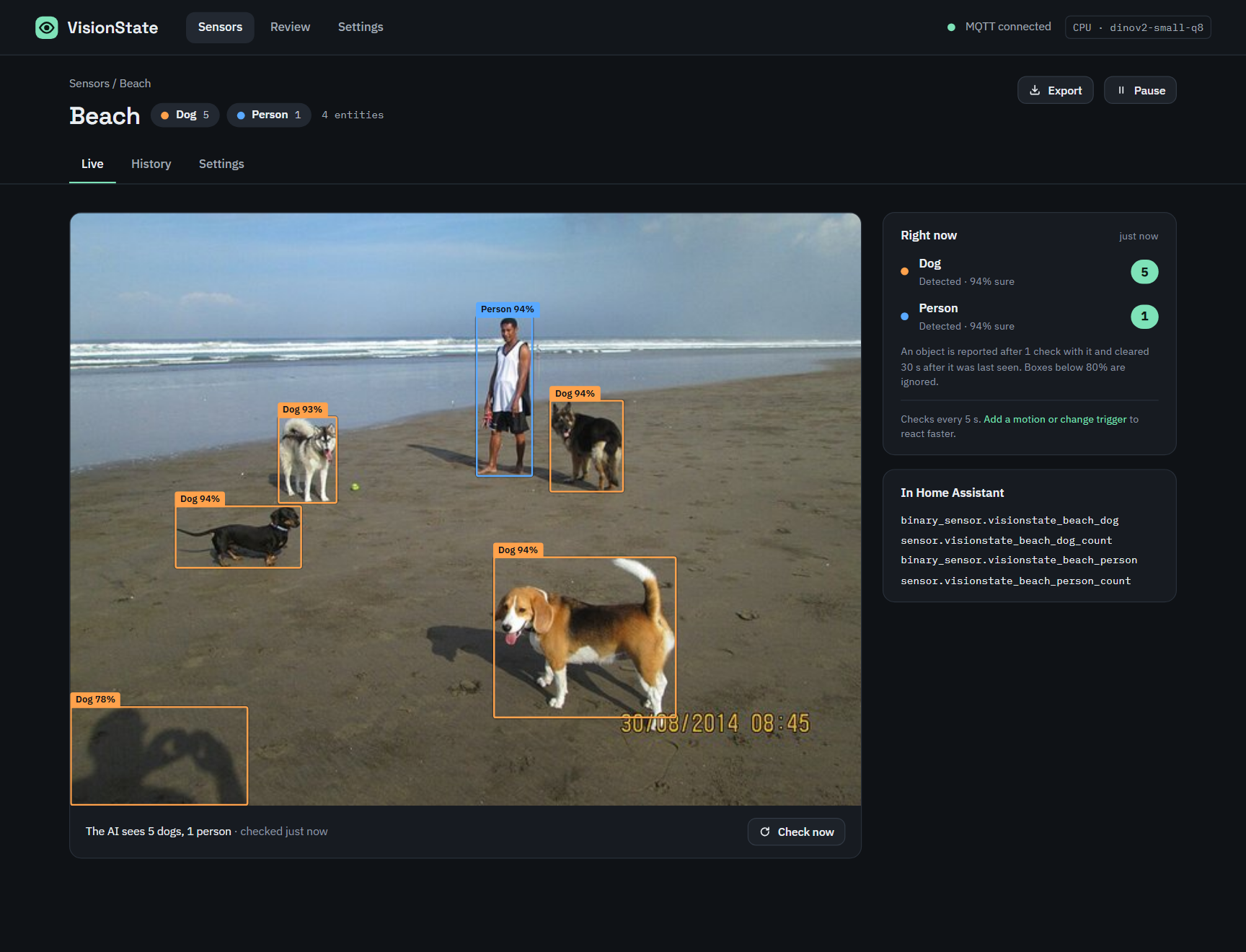The height and width of the screenshot is (952, 1246).
Task: Select the beagle Dog 94% detection box
Action: (x=585, y=638)
